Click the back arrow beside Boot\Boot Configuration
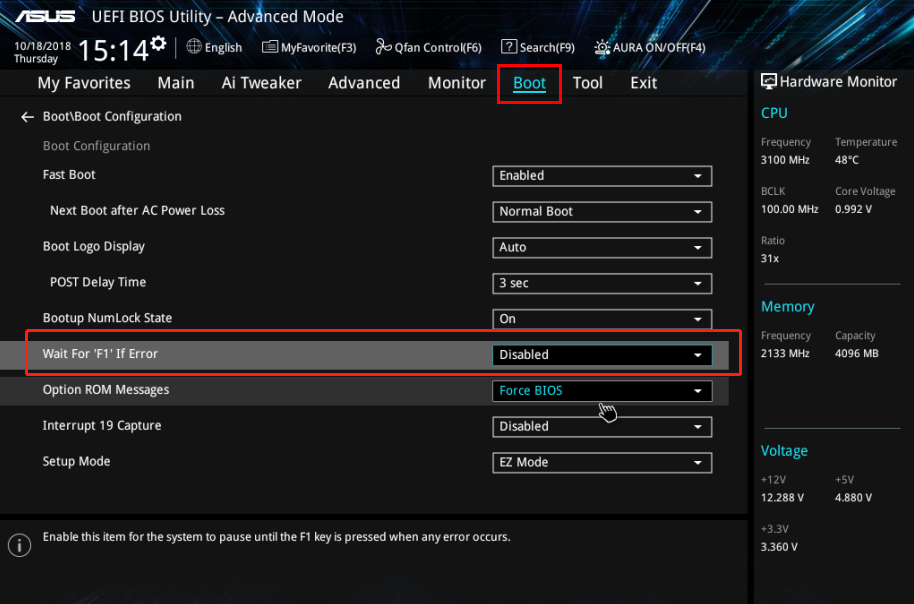Image resolution: width=914 pixels, height=604 pixels. [27, 117]
